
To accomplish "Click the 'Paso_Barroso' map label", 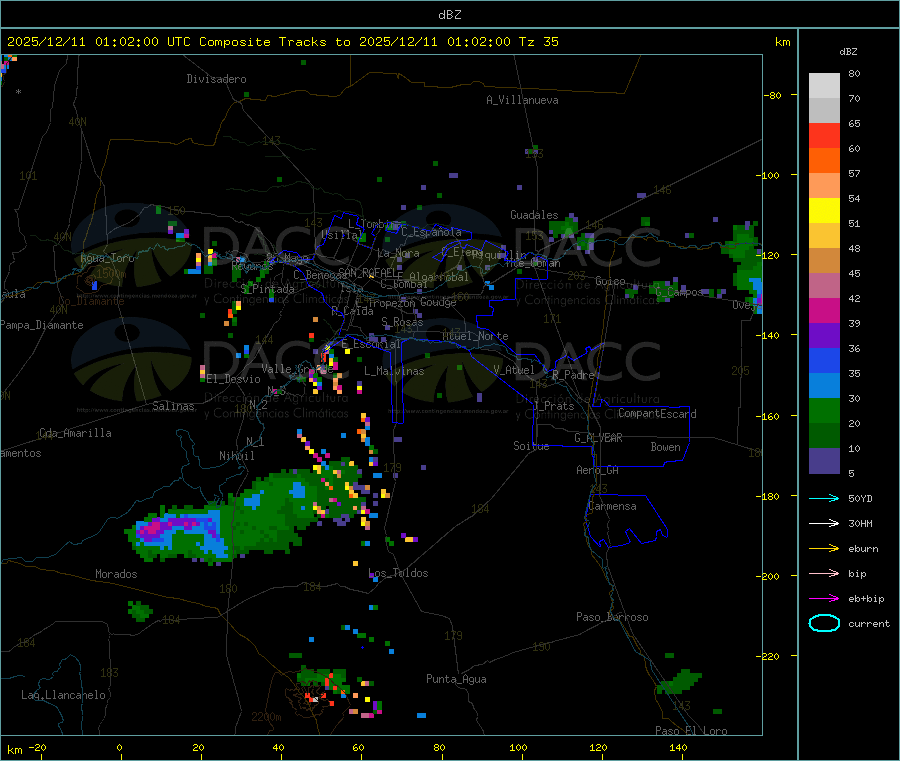I will [612, 617].
